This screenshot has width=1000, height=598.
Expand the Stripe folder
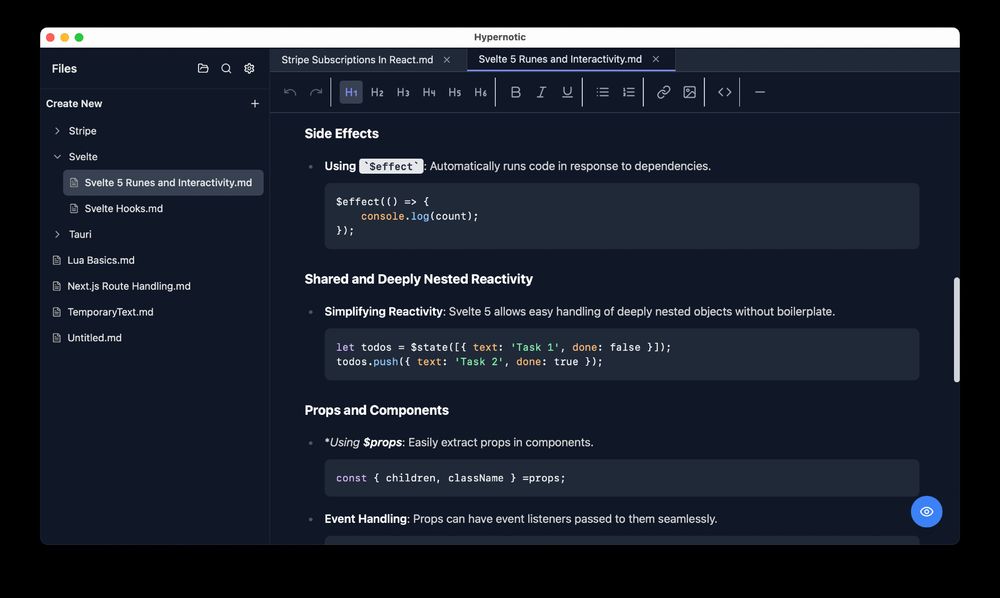57,131
